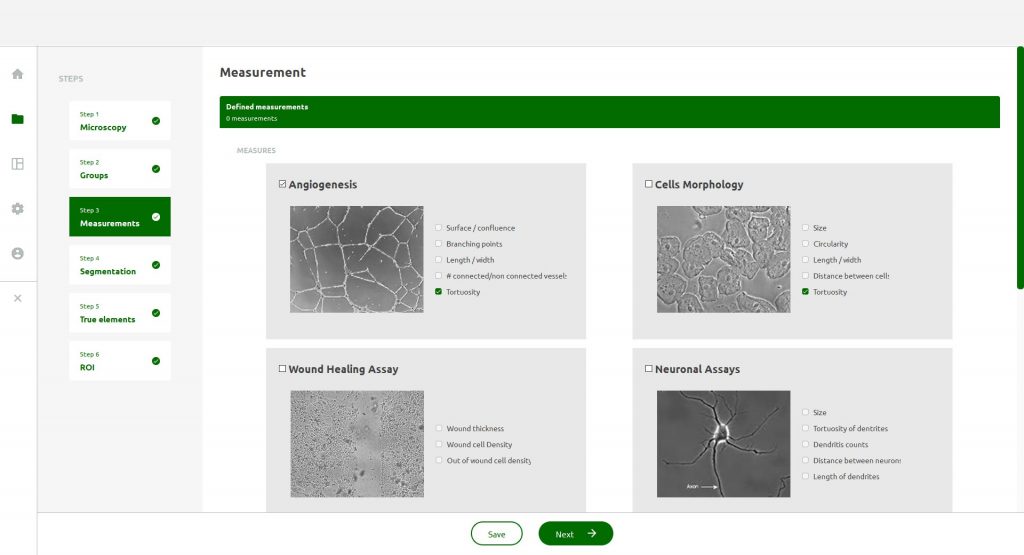Click the X close icon in sidebar

pyautogui.click(x=17, y=298)
